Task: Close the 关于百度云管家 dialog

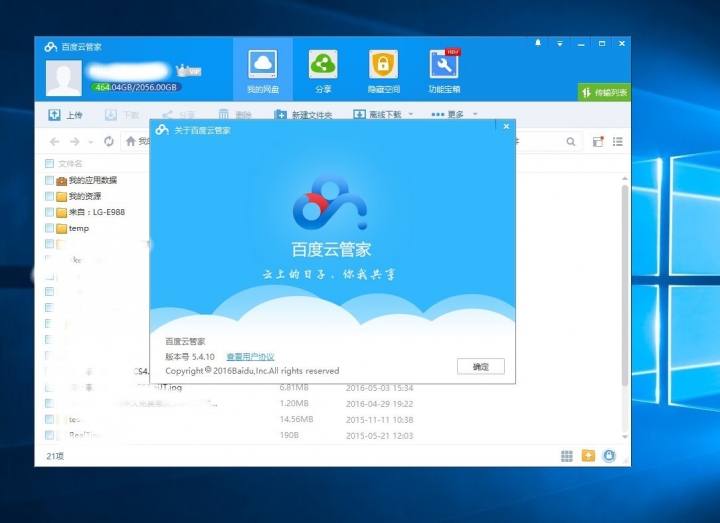Action: (506, 126)
